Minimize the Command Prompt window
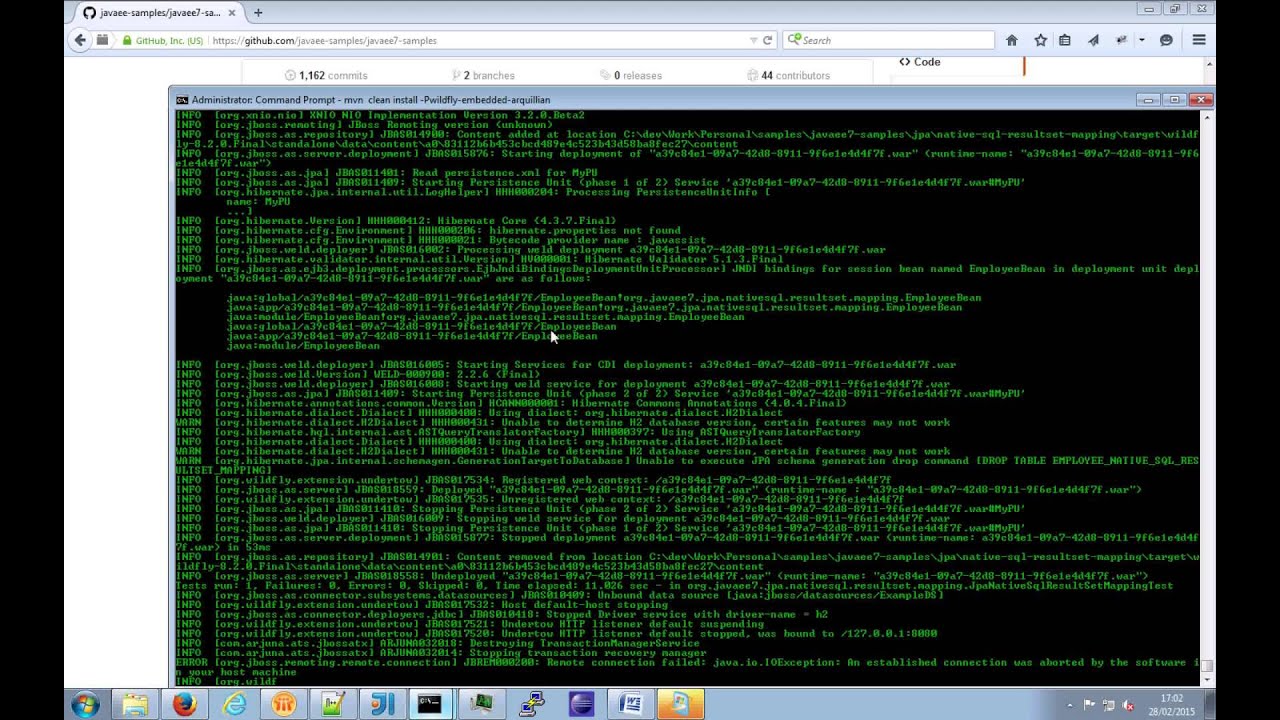The image size is (1280, 720). point(1149,99)
